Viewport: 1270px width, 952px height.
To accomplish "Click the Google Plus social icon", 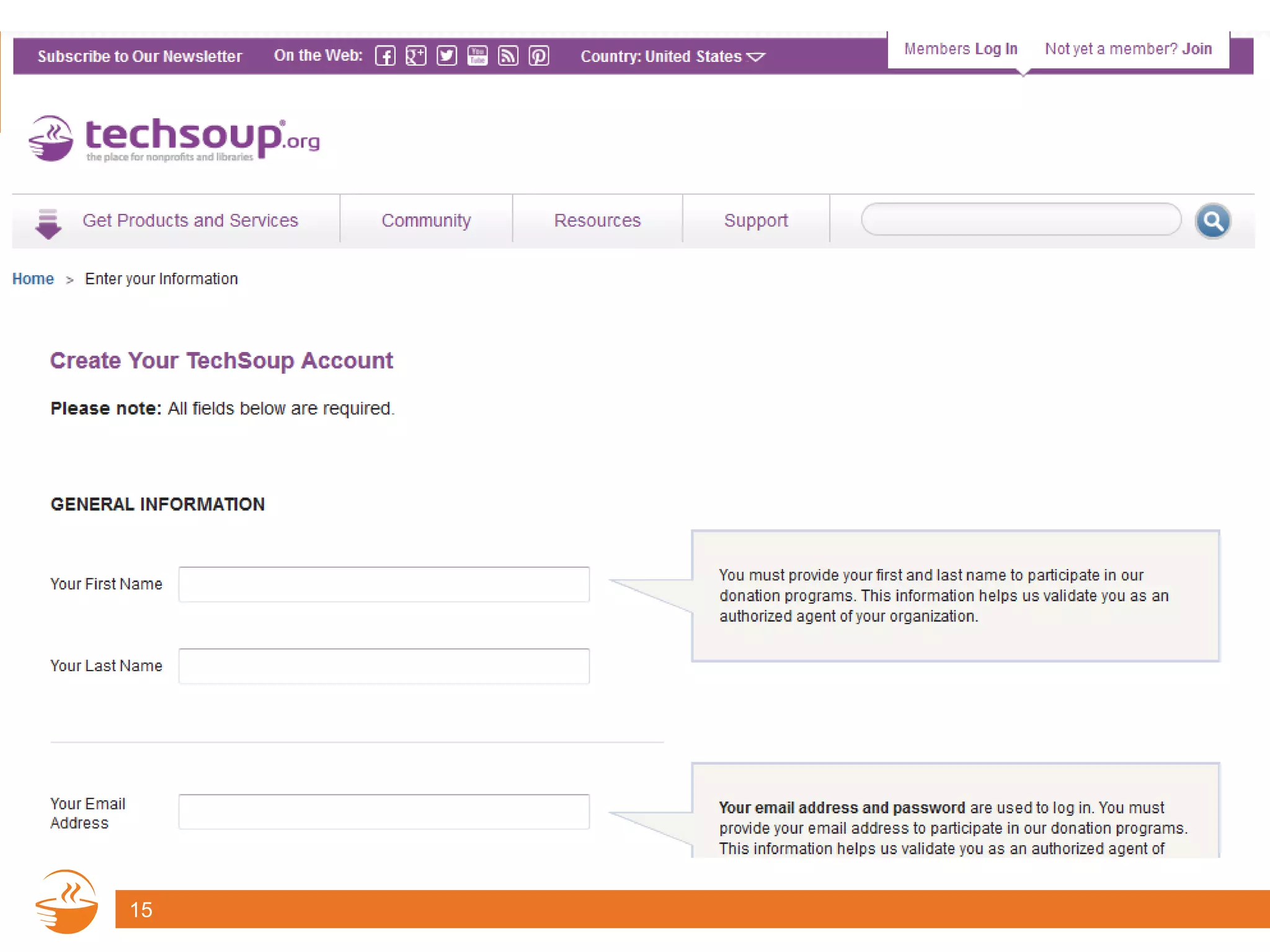I will tap(415, 56).
